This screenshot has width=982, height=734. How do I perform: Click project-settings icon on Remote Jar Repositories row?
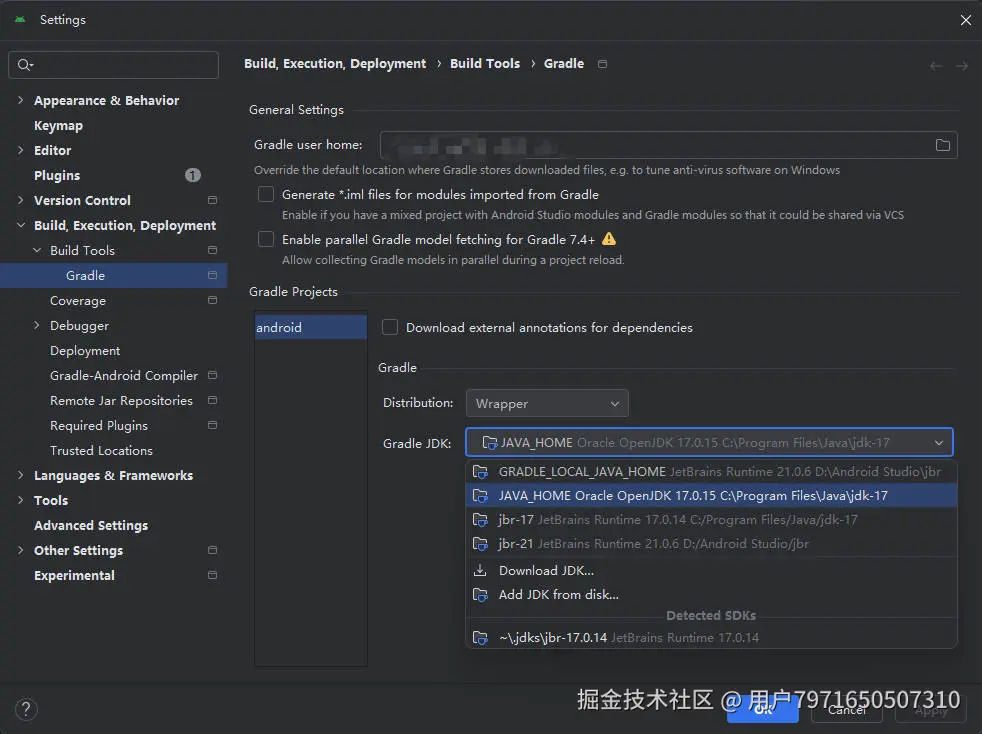pyautogui.click(x=212, y=400)
